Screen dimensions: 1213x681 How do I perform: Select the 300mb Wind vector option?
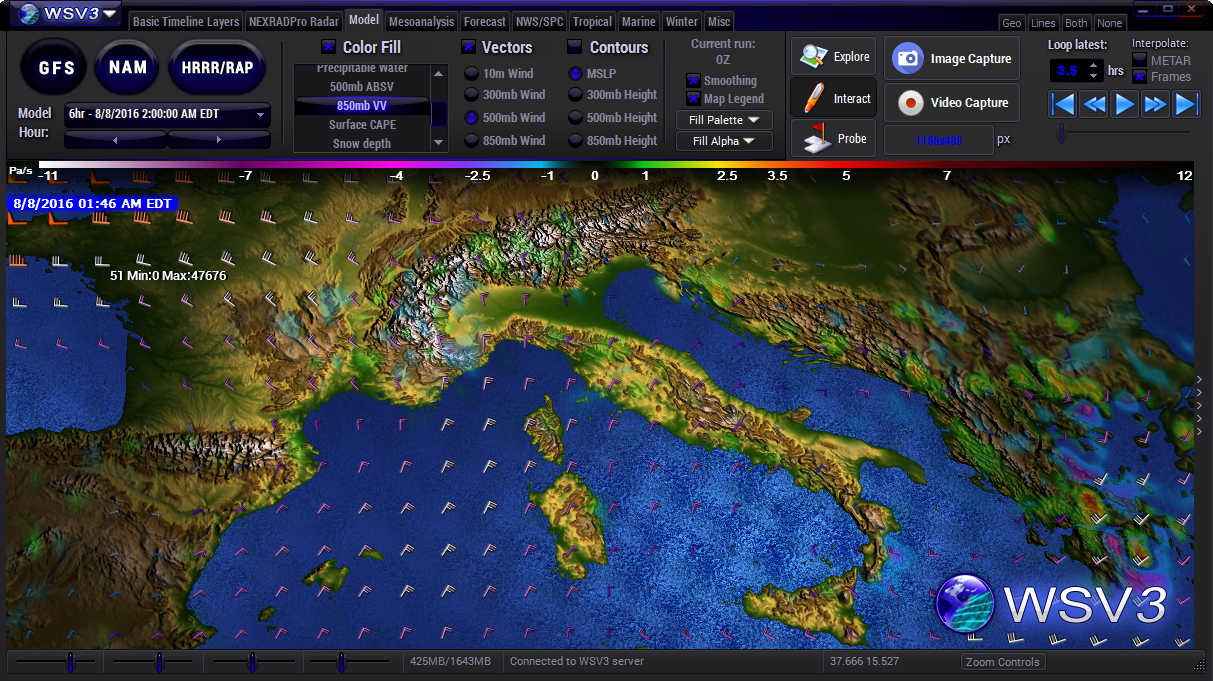471,95
